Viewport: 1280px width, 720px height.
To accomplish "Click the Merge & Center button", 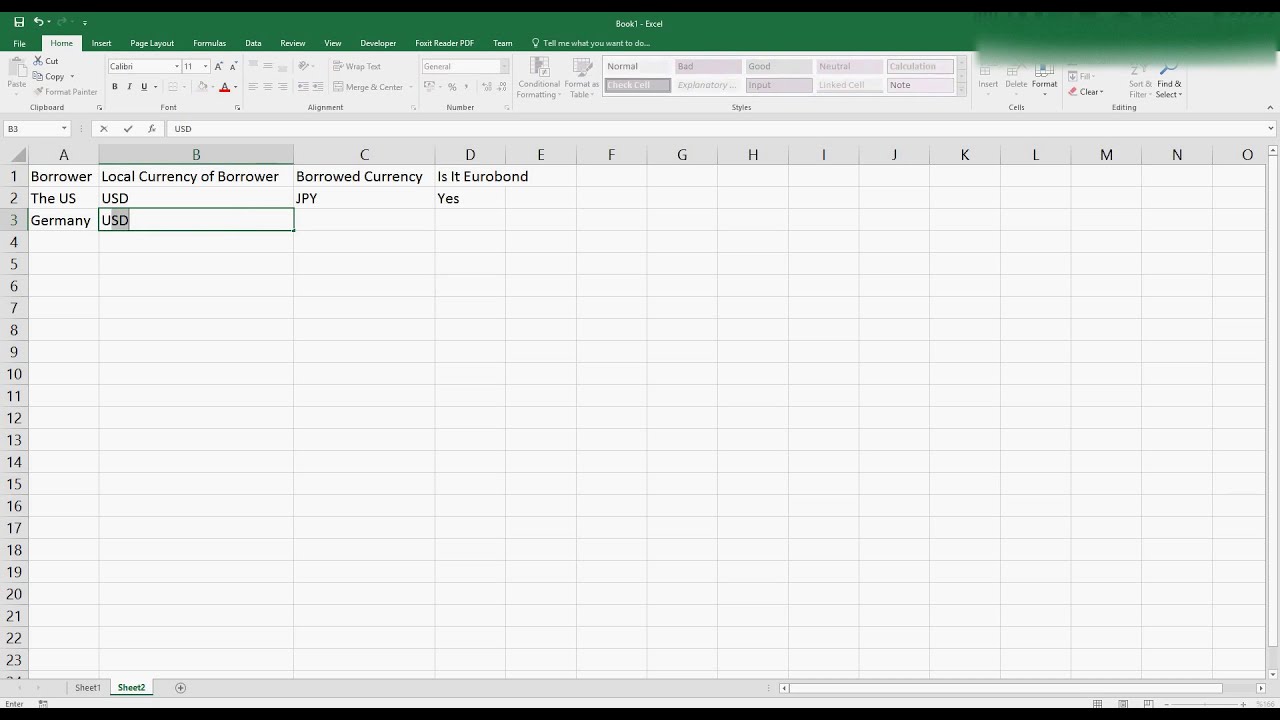I will [368, 87].
